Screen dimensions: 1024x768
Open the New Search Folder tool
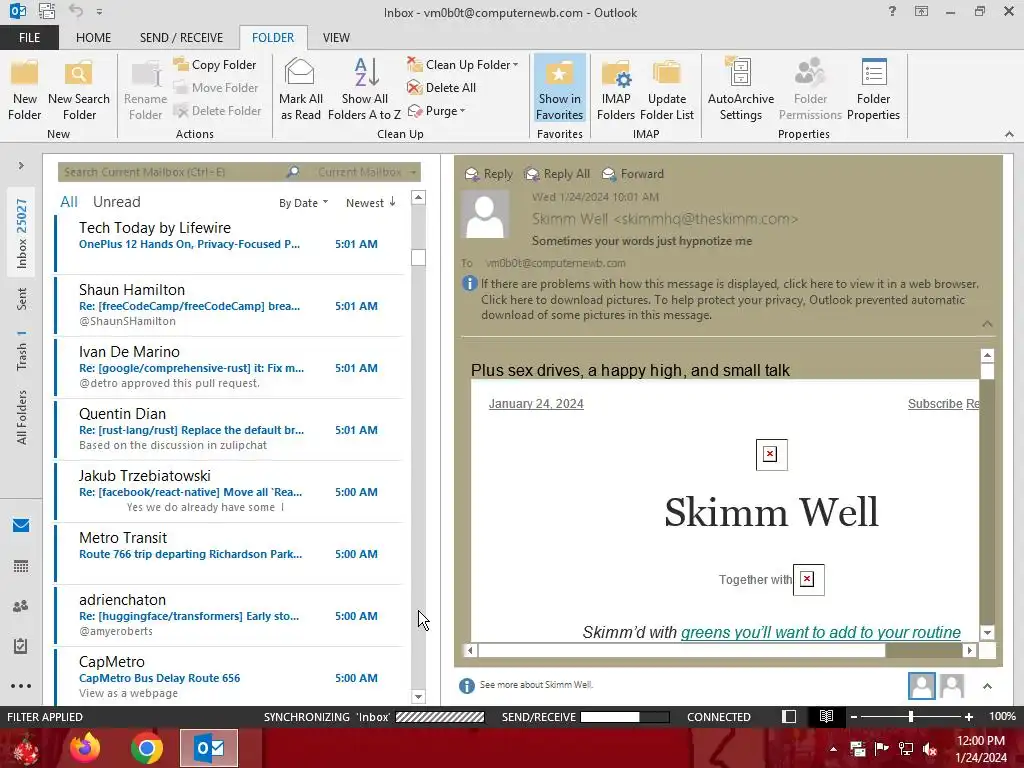click(x=78, y=90)
